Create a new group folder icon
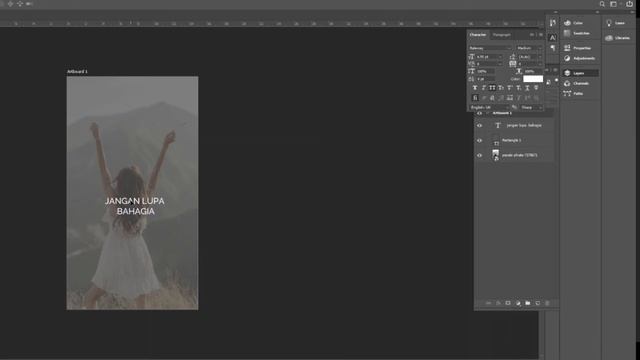The width and height of the screenshot is (640, 360). tap(528, 303)
